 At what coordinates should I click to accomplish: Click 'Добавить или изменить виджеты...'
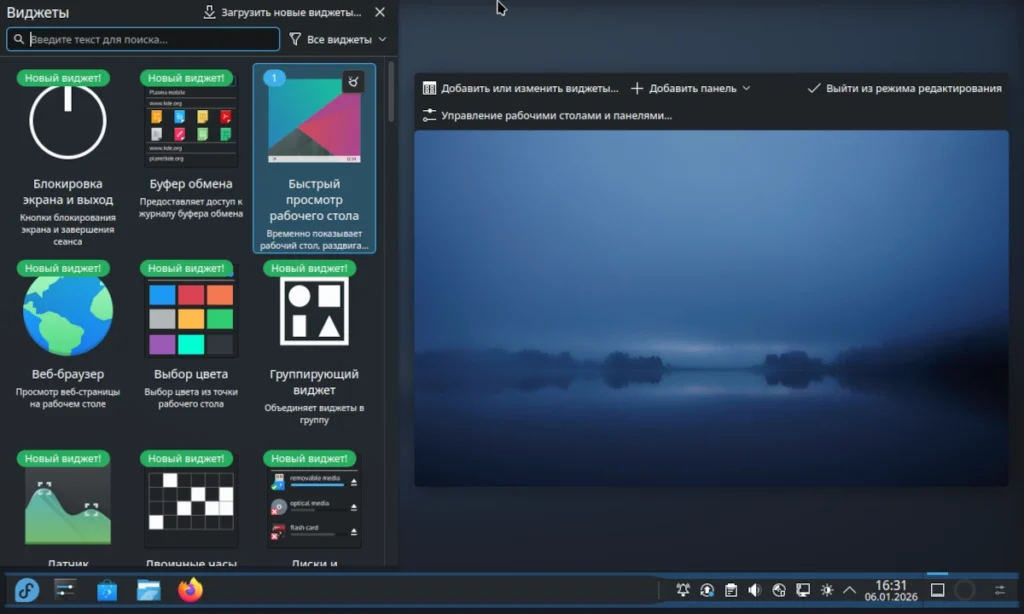pyautogui.click(x=520, y=88)
